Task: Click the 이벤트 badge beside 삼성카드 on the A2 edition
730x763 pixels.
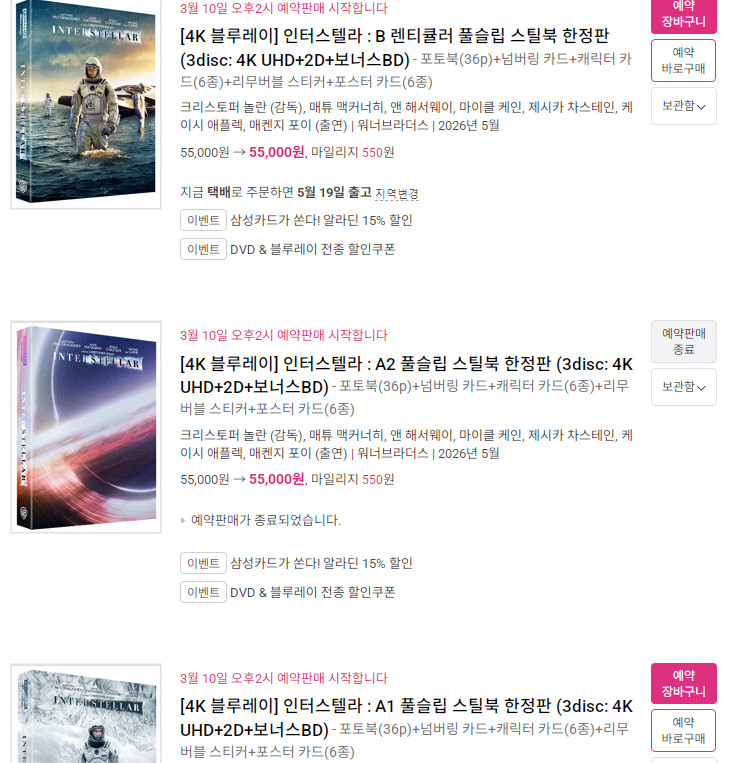Action: click(203, 563)
